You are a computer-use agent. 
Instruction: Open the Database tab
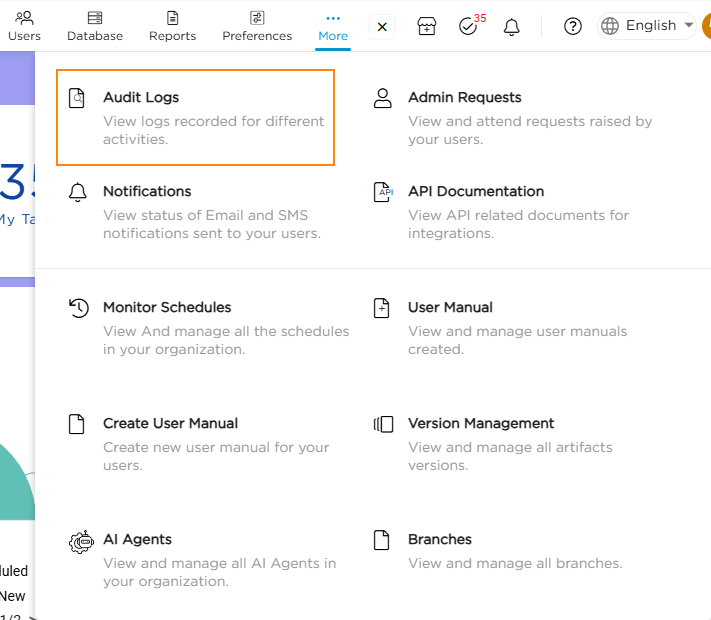[95, 26]
